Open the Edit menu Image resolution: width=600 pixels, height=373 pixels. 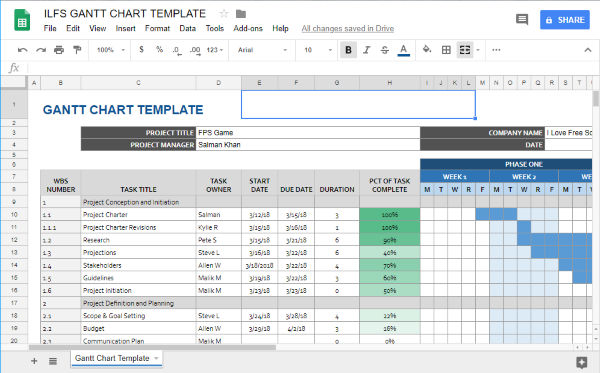click(73, 28)
